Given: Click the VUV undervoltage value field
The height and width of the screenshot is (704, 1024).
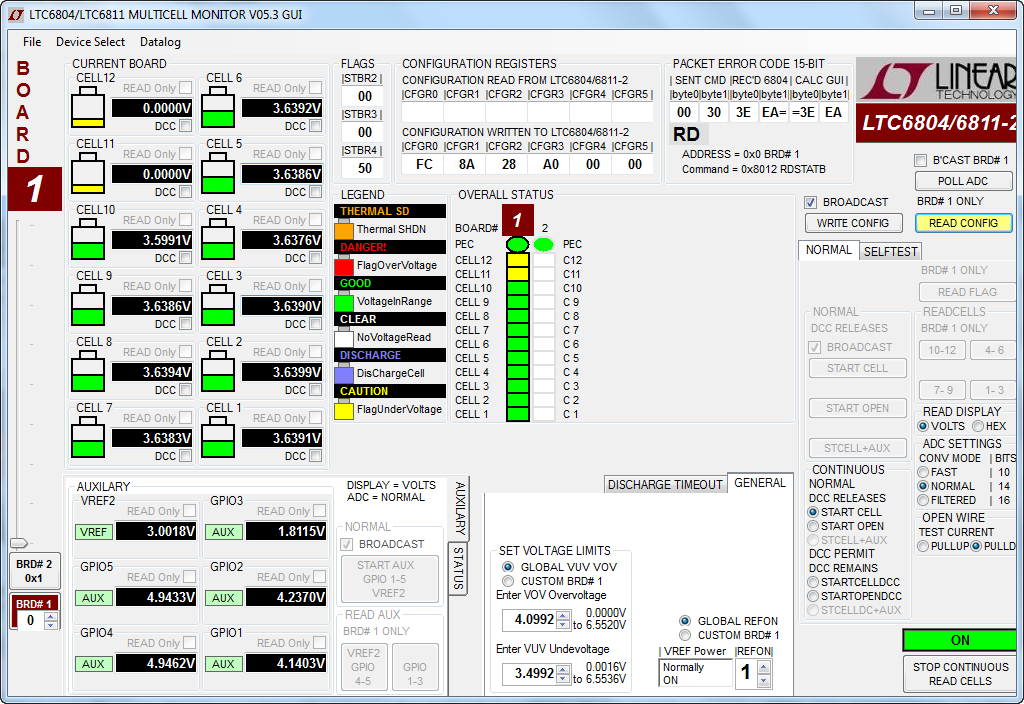Looking at the screenshot, I should [529, 673].
